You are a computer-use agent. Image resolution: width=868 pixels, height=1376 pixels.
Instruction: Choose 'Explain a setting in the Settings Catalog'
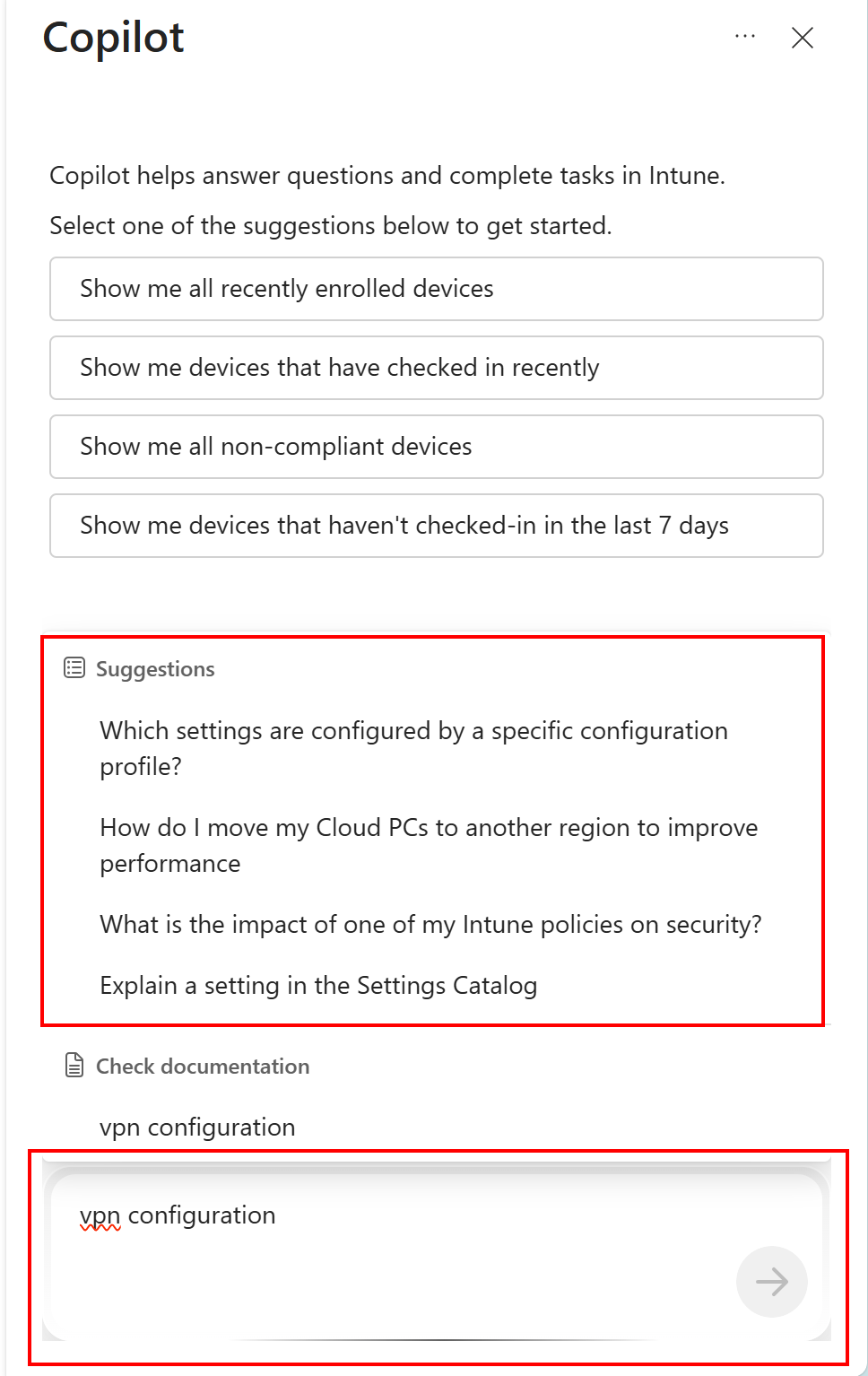pos(318,986)
